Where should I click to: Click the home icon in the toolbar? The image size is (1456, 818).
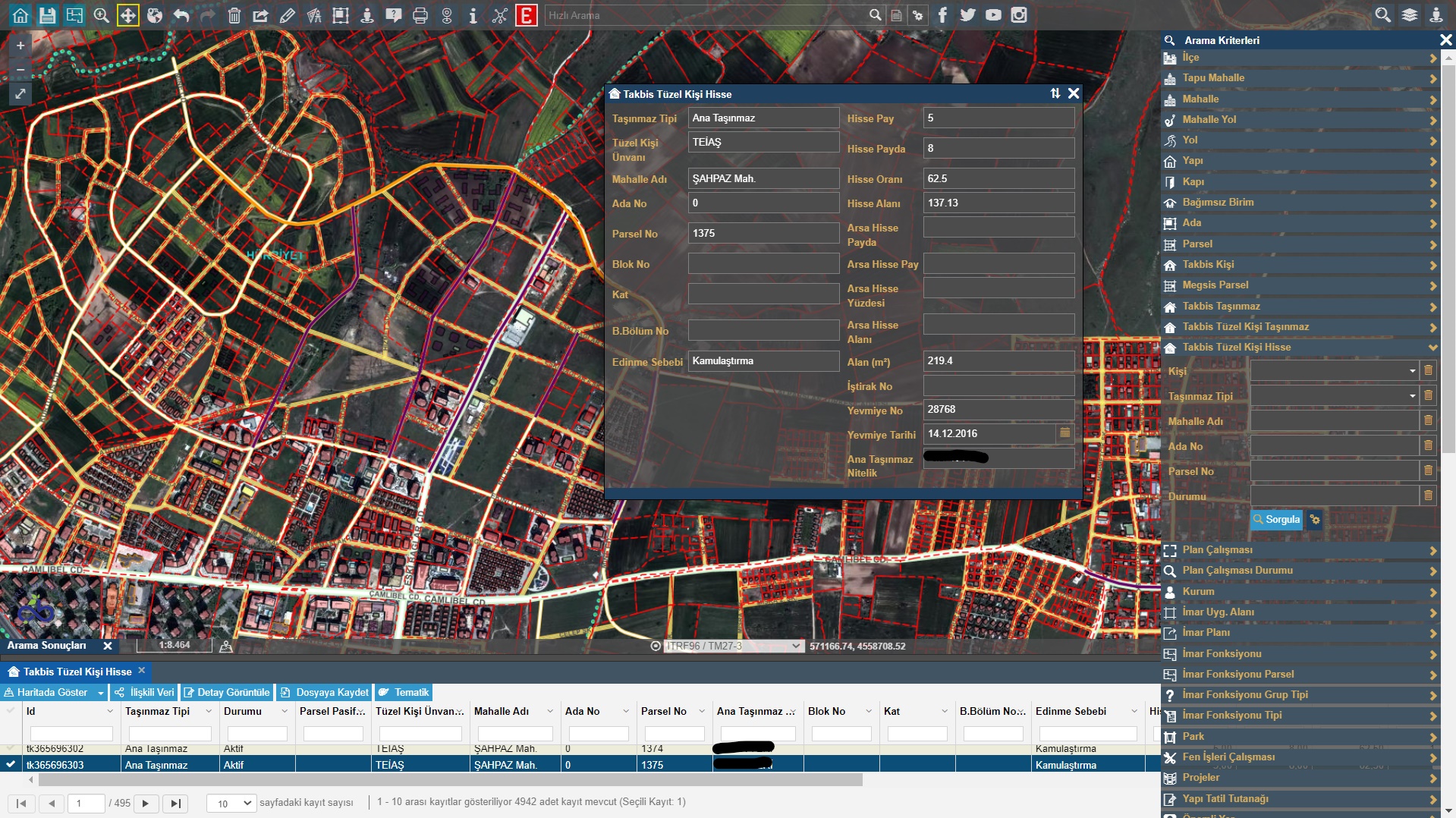(20, 15)
